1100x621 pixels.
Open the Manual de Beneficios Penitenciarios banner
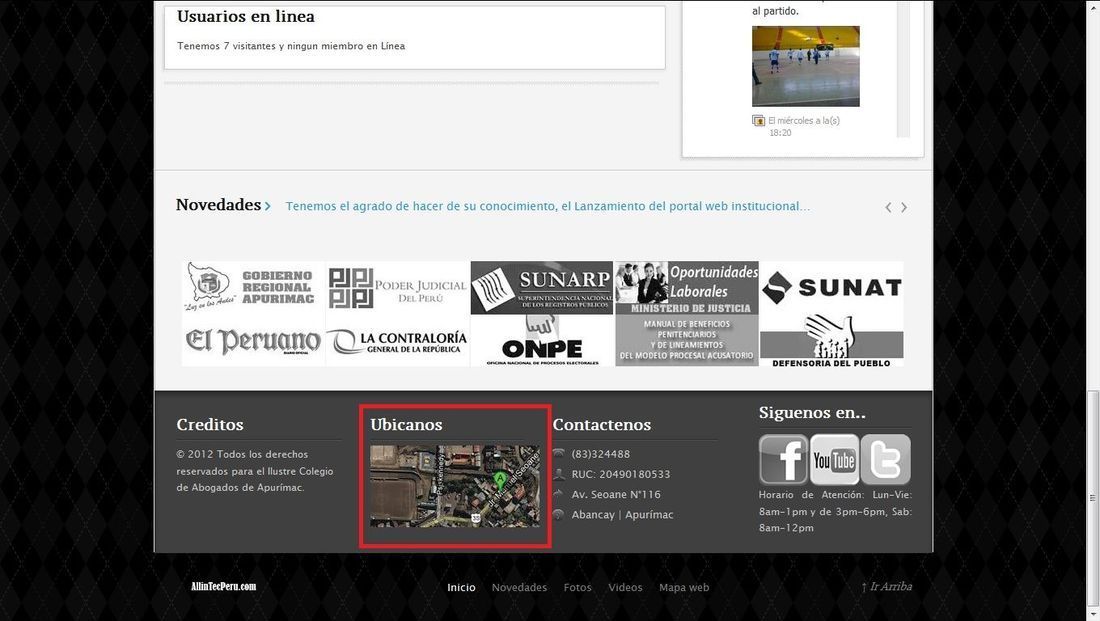687,340
